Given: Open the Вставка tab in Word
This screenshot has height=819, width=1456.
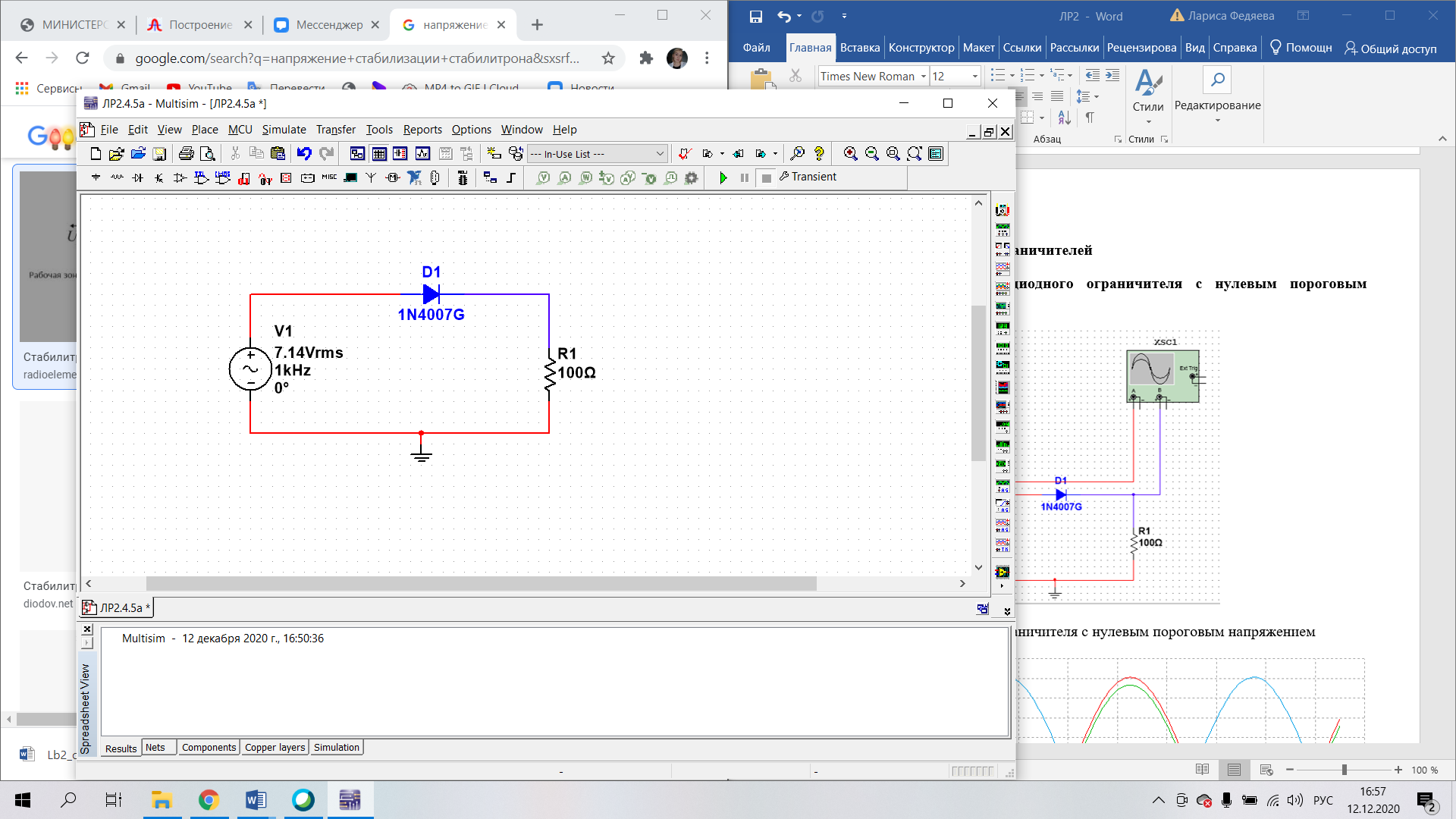Looking at the screenshot, I should pyautogui.click(x=860, y=48).
